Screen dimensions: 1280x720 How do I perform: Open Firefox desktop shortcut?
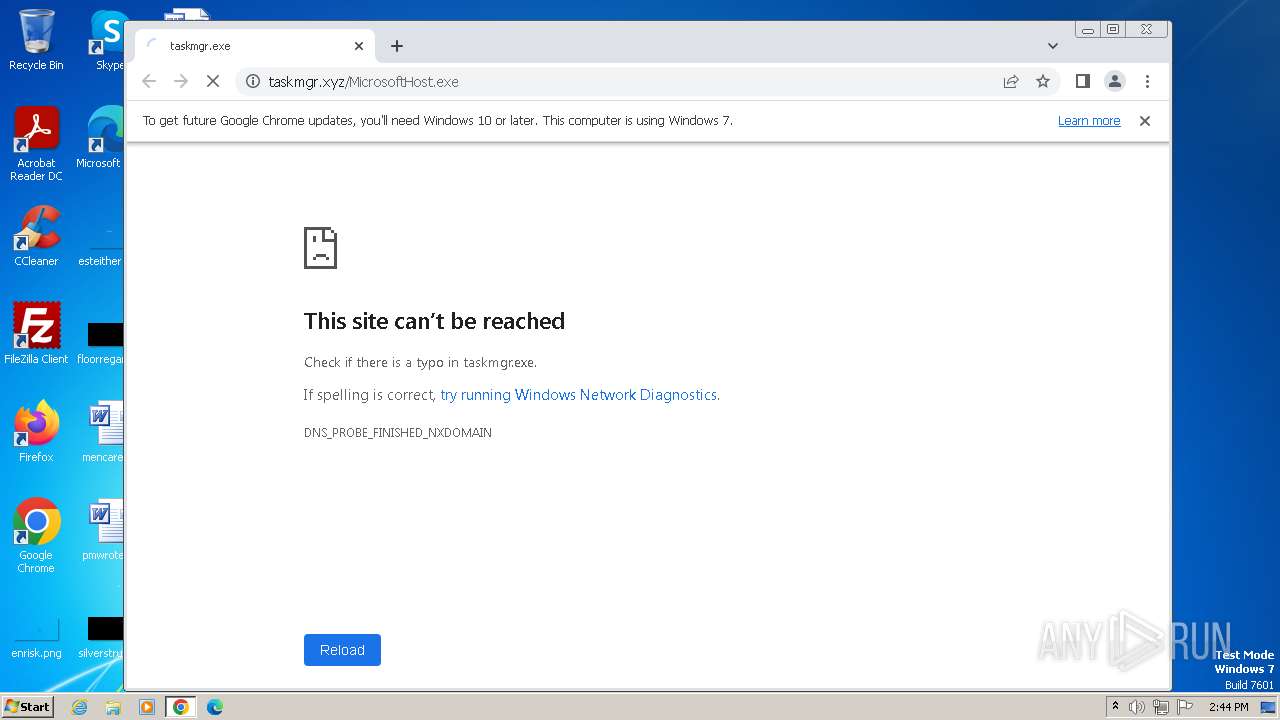click(36, 432)
